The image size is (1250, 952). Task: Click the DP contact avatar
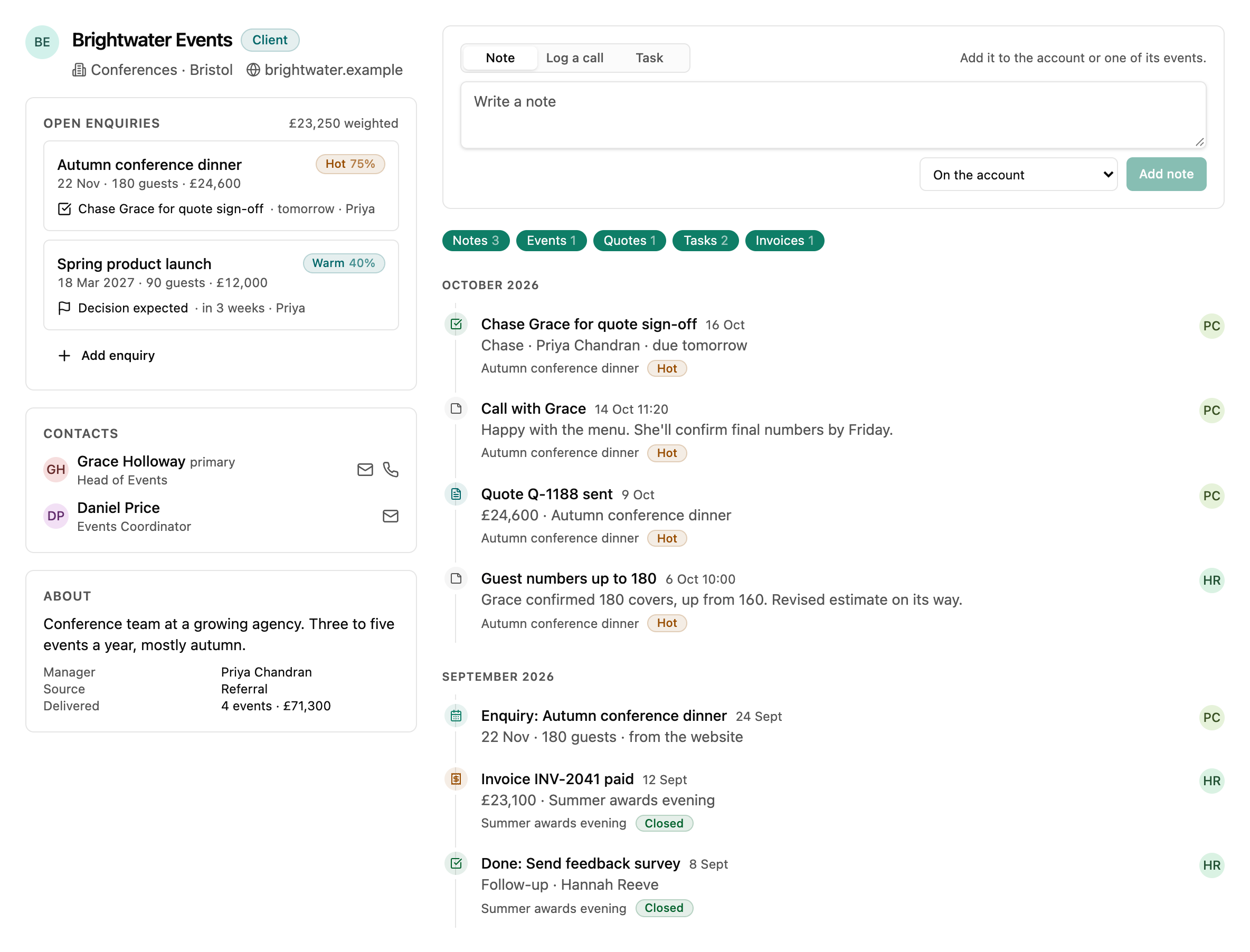pos(55,516)
